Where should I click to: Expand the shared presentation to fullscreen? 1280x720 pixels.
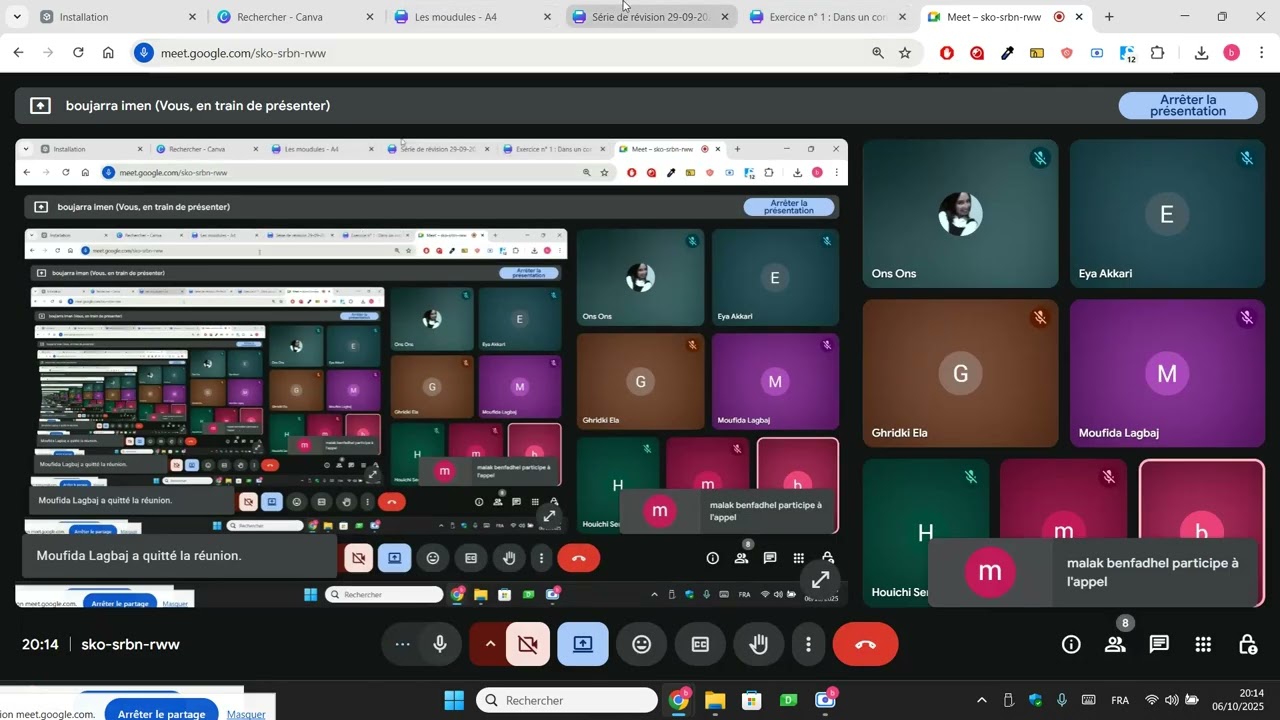[x=821, y=580]
